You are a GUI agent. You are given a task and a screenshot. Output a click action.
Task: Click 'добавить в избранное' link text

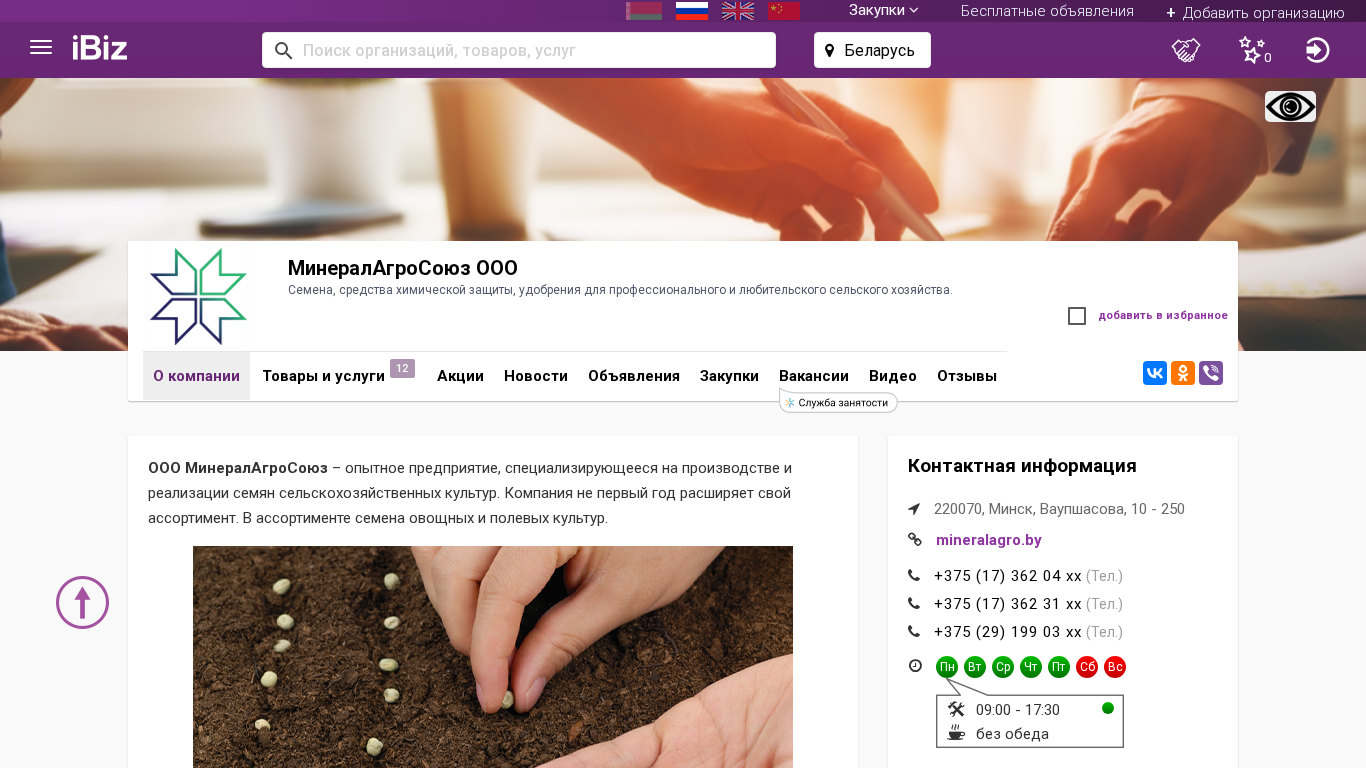[x=1163, y=316]
